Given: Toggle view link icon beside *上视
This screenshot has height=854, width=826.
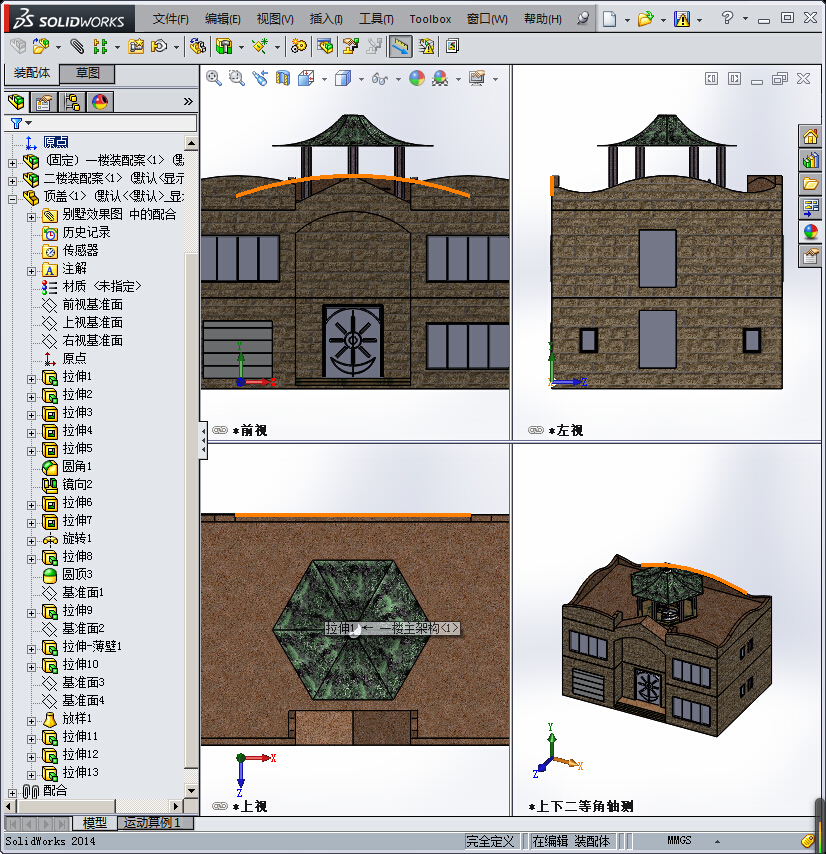Looking at the screenshot, I should tap(219, 806).
